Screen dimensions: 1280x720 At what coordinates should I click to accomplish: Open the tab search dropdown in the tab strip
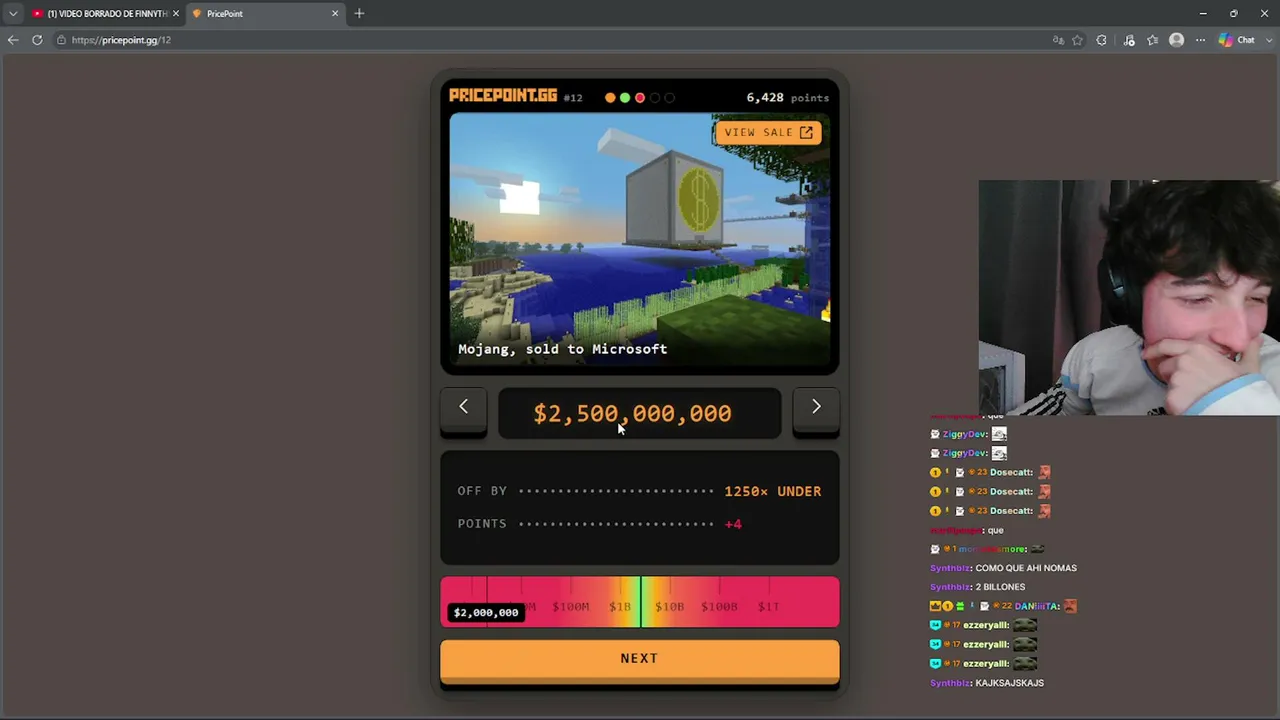(12, 13)
